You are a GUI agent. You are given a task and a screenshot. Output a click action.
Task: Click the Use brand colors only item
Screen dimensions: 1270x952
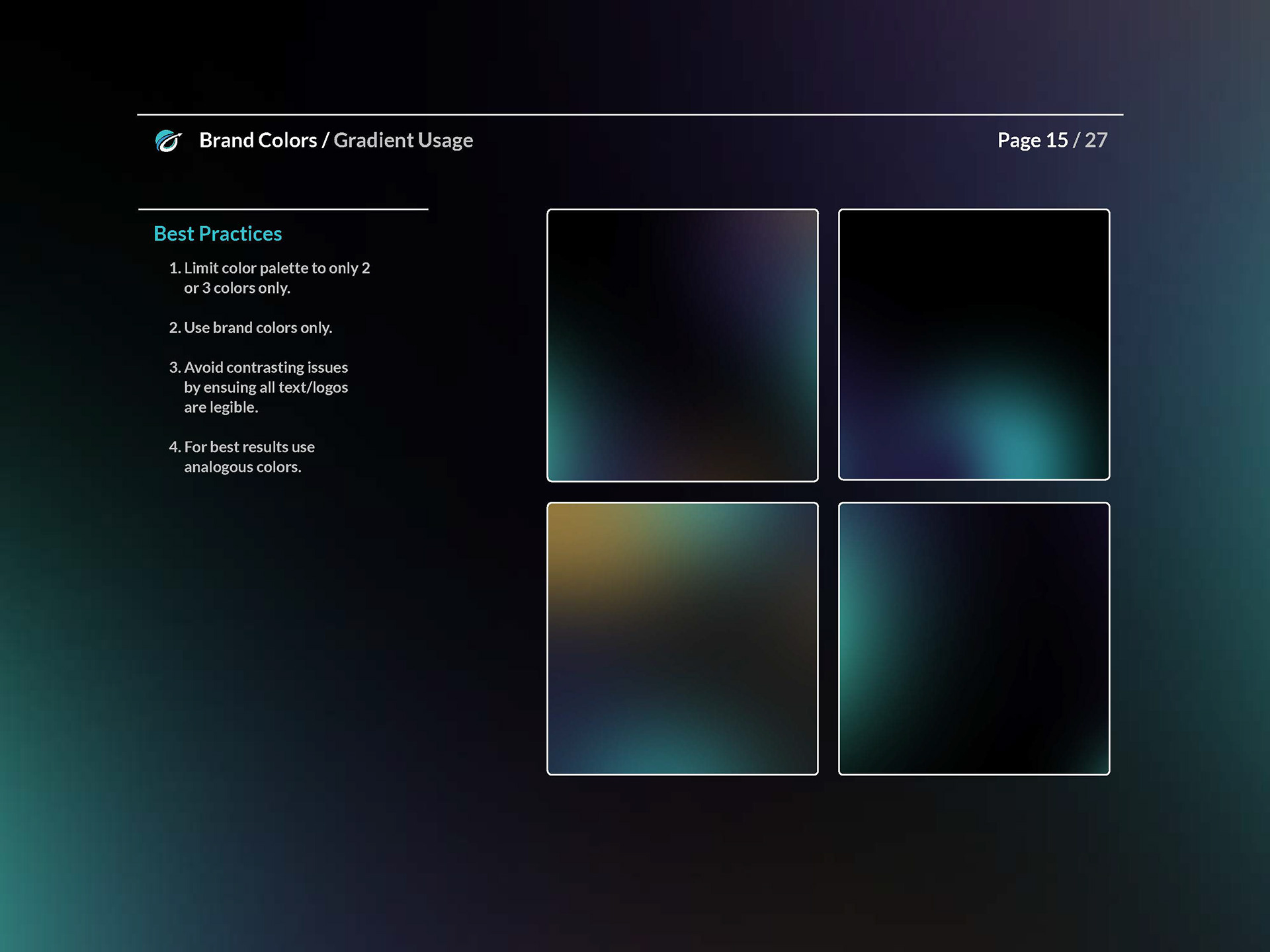pos(251,328)
